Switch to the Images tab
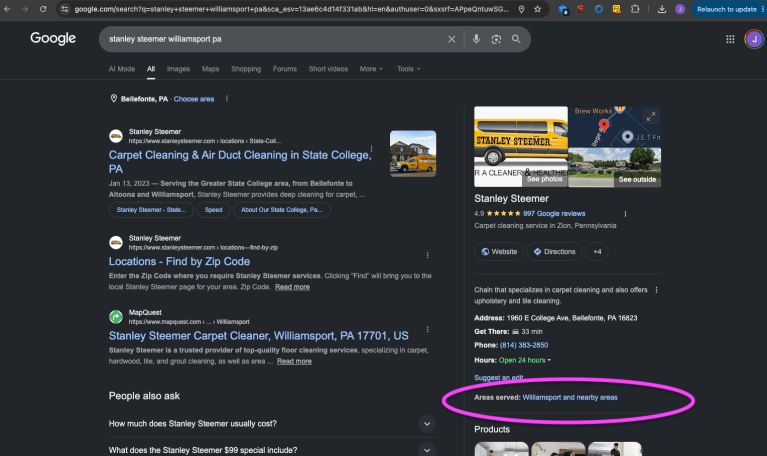 point(178,69)
